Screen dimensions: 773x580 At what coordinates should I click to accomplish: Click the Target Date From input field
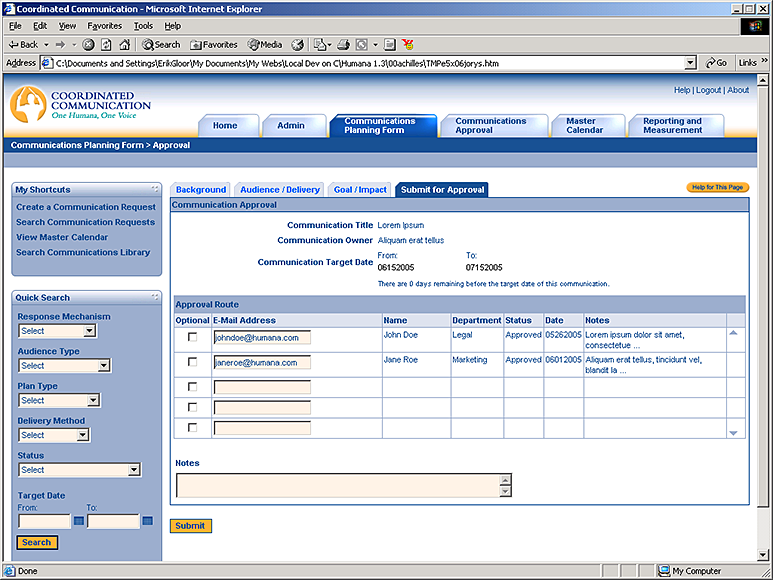(44, 521)
